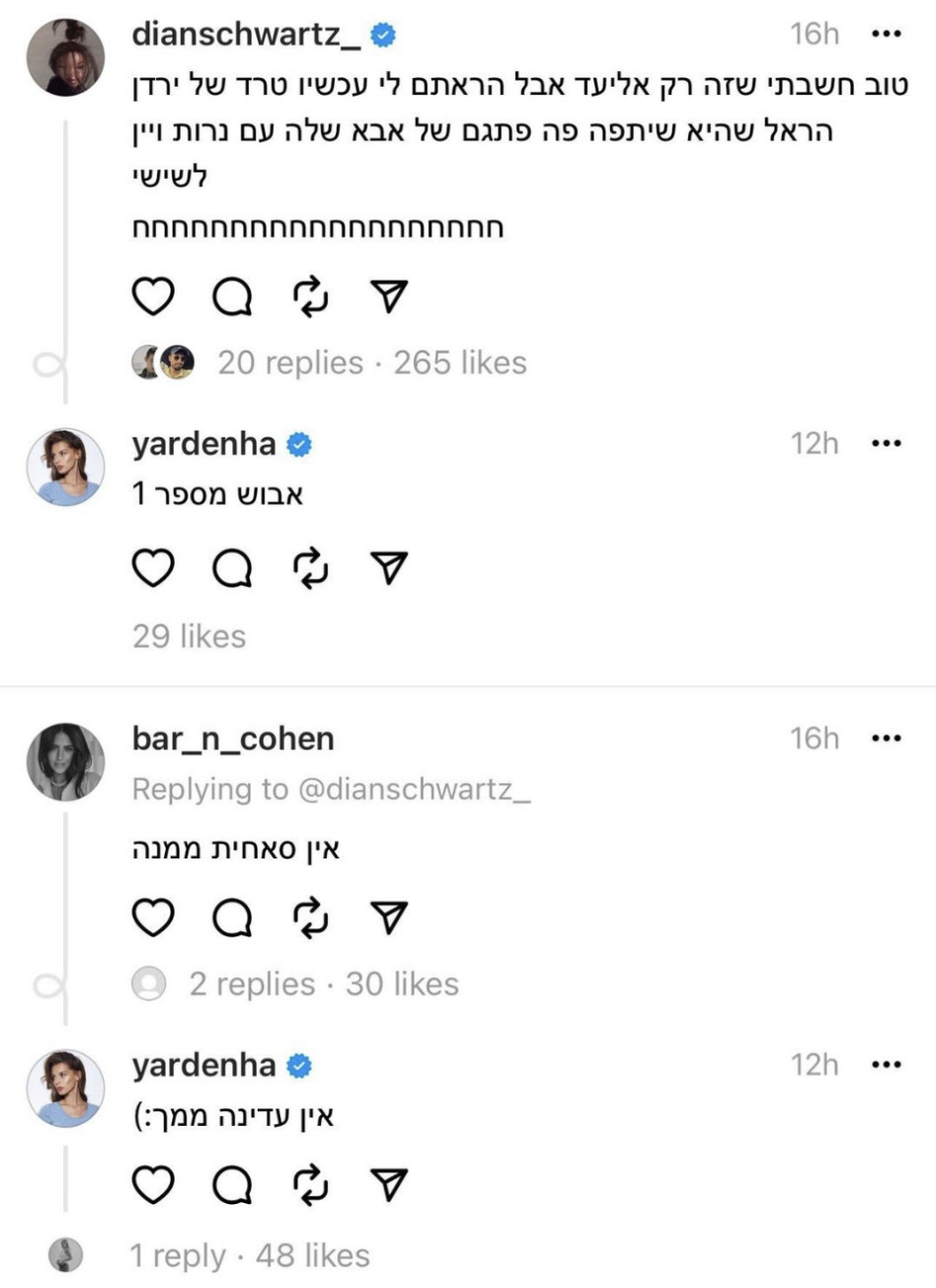Like the dianschwartz_ post
Viewport: 936px width, 1288px height.
[153, 297]
